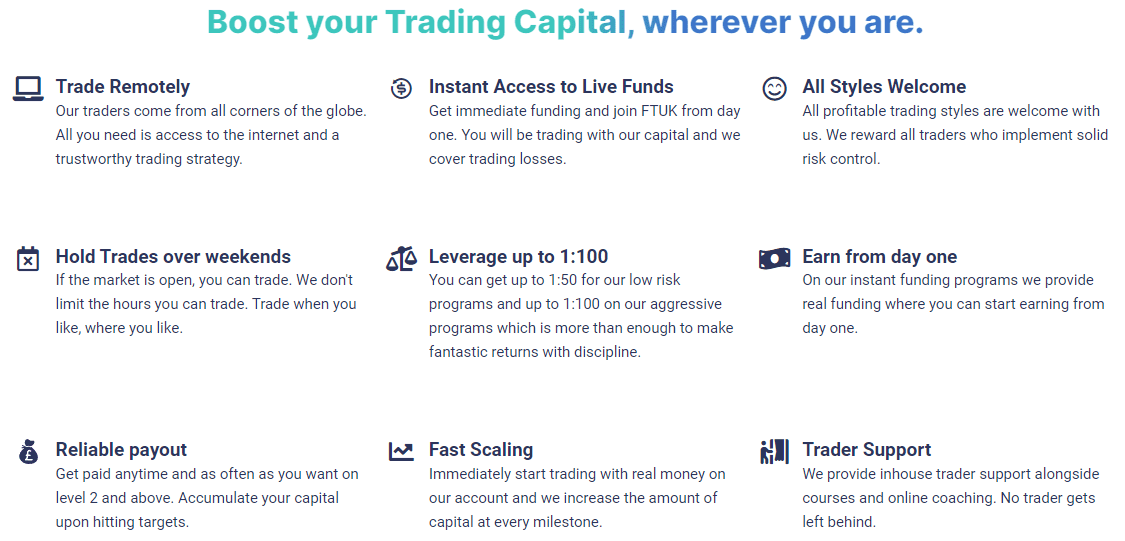This screenshot has height=541, width=1125.
Task: Select the Reliable payout heading
Action: tap(121, 450)
